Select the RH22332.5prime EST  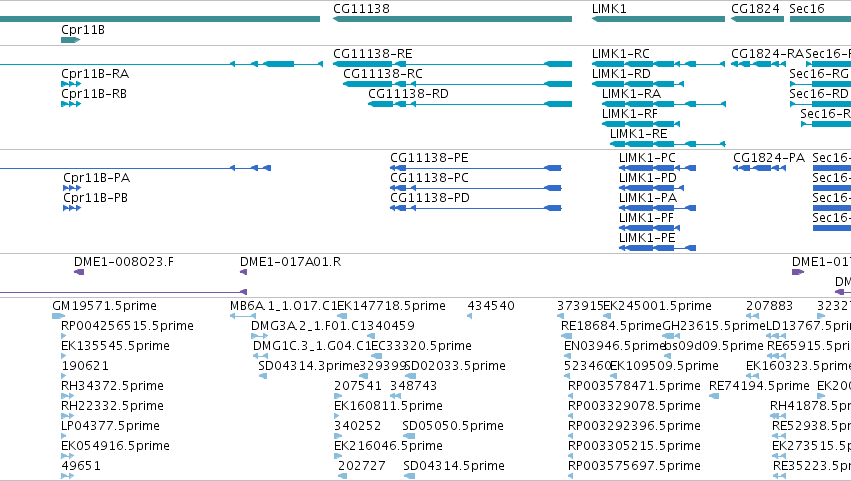pyautogui.click(x=67, y=416)
